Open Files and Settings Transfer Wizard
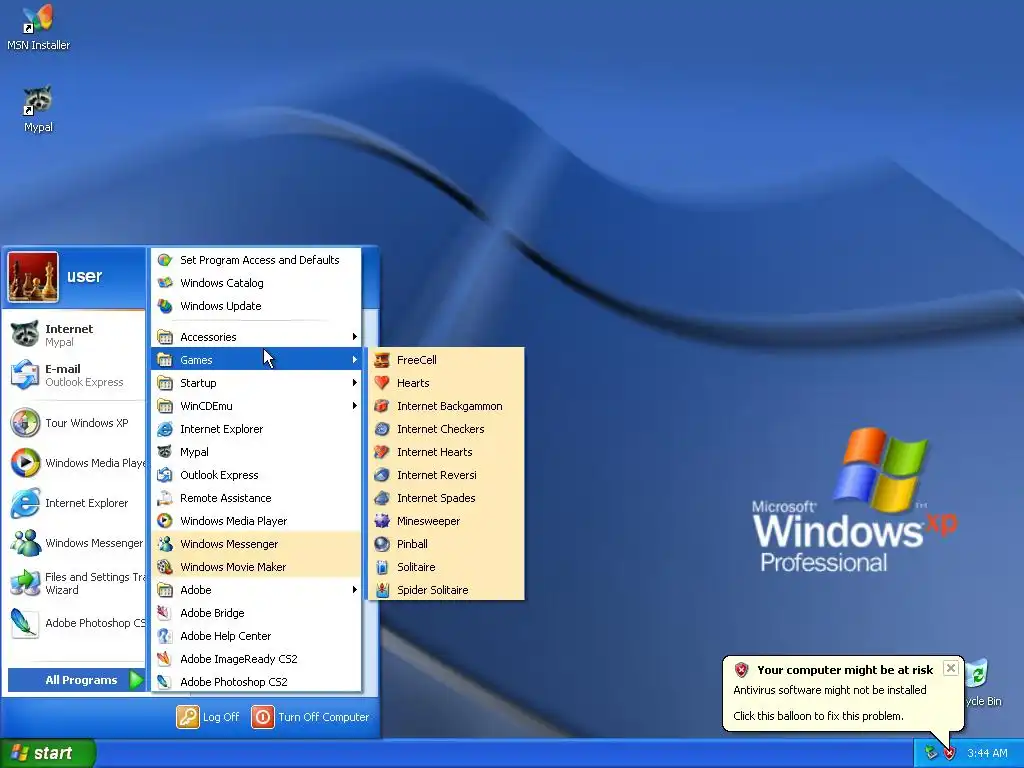 point(74,583)
